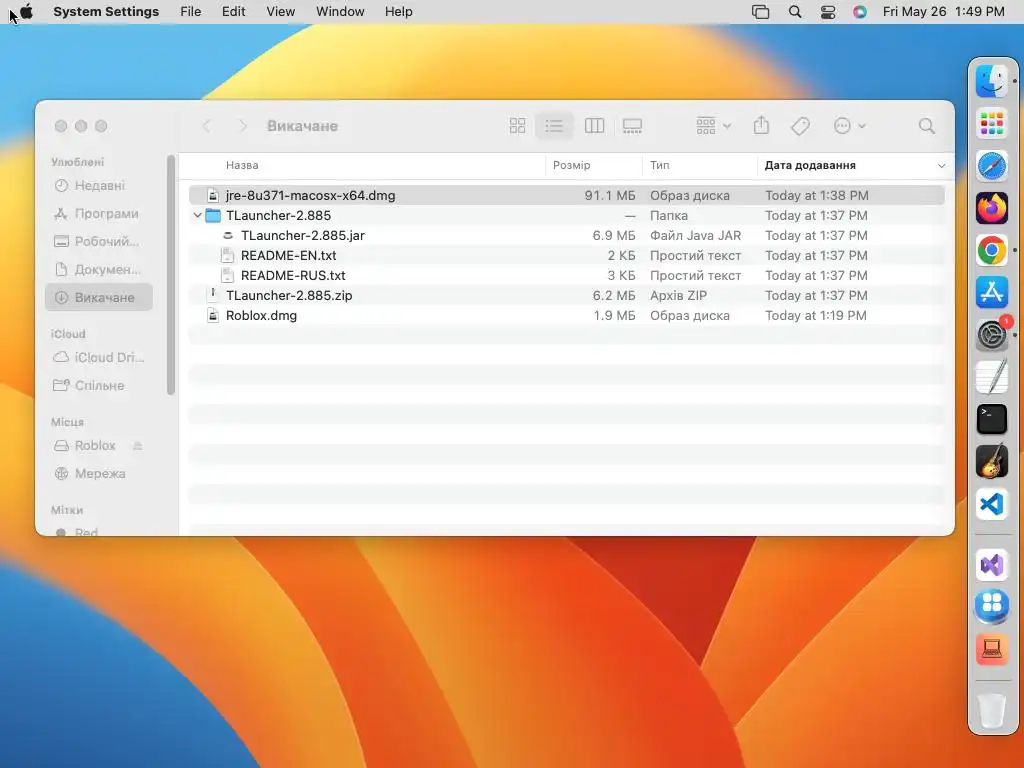Open the System Settings menu
This screenshot has height=768, width=1024.
pyautogui.click(x=106, y=12)
